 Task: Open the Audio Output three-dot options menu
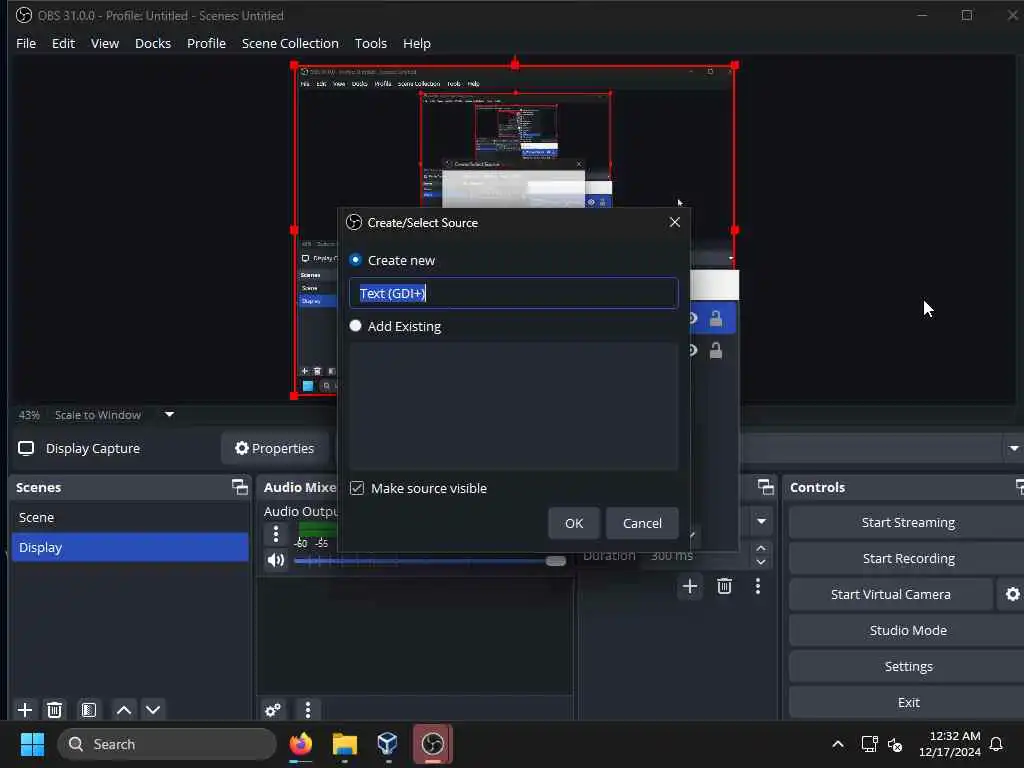pos(276,534)
